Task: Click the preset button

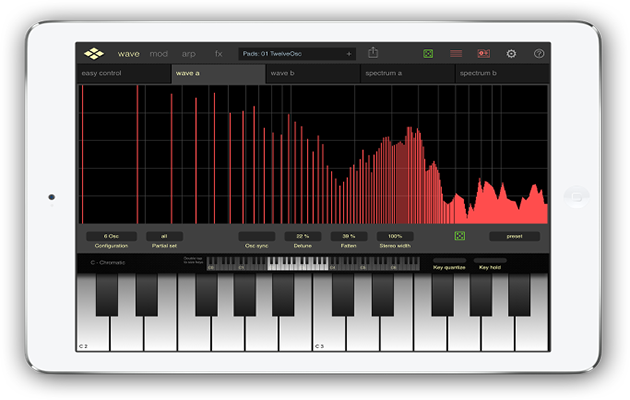Action: pyautogui.click(x=514, y=236)
